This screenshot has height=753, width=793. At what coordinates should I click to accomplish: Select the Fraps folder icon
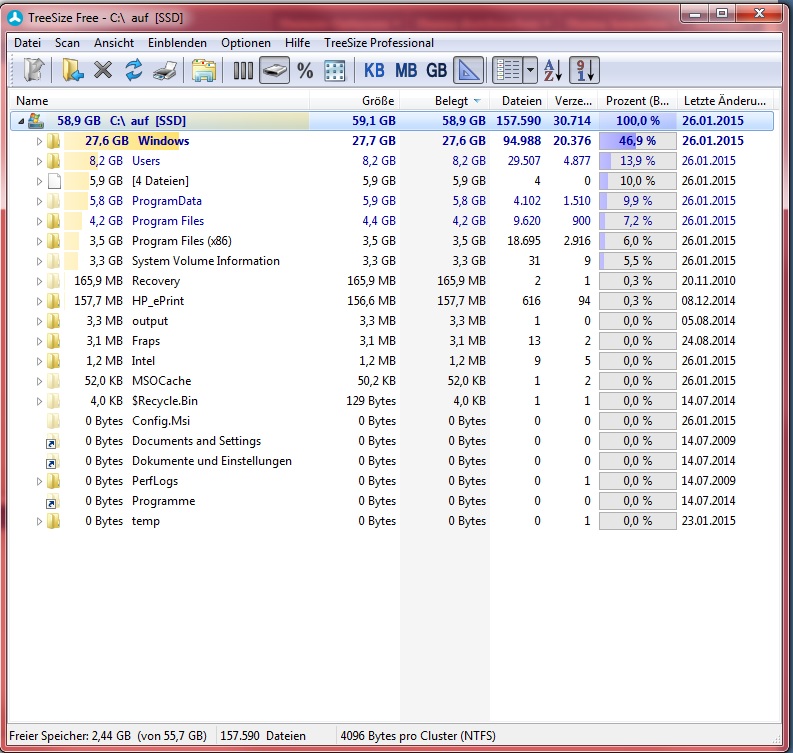54,341
